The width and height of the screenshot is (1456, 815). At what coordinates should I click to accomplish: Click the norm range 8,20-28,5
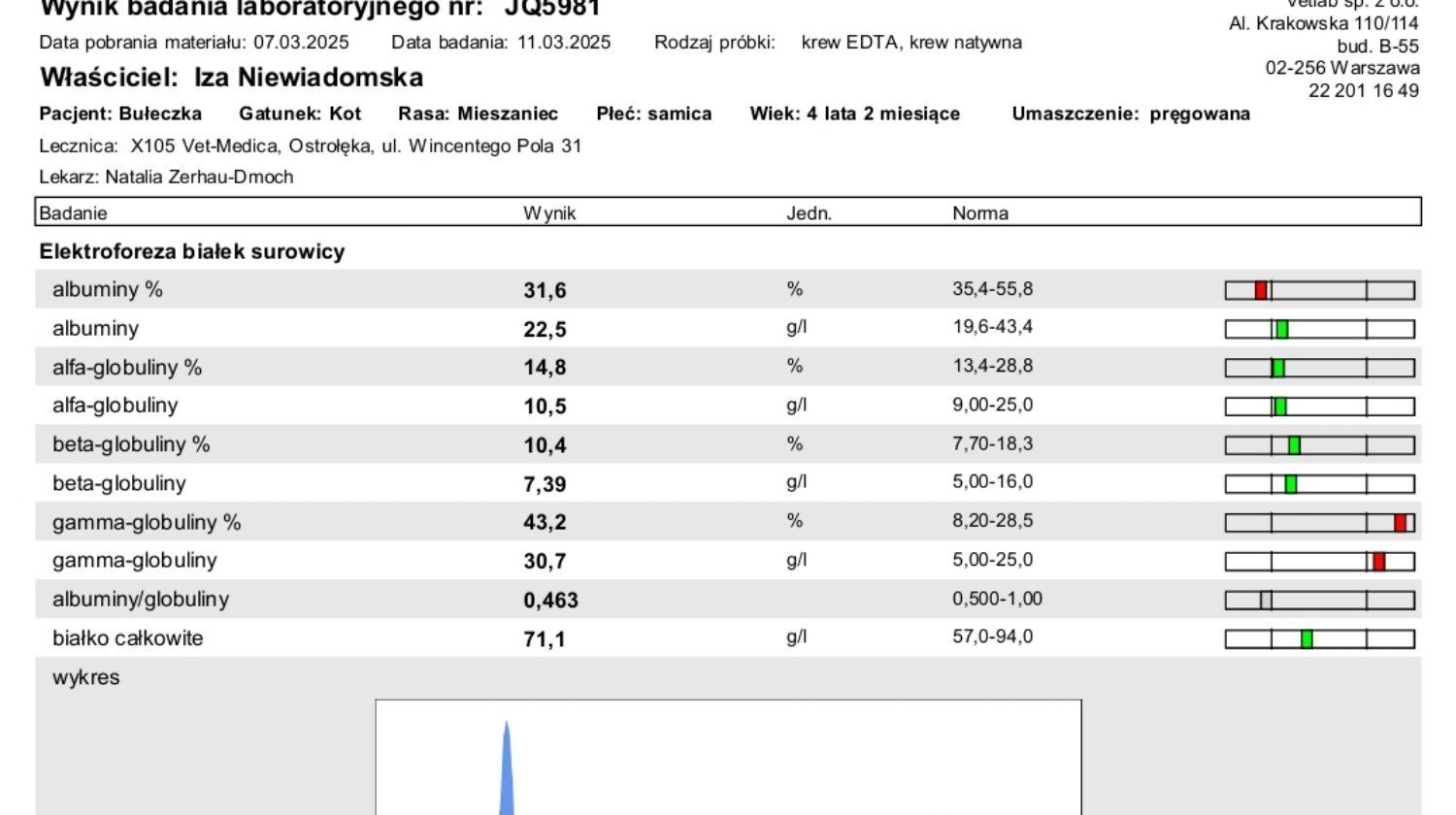coord(993,521)
